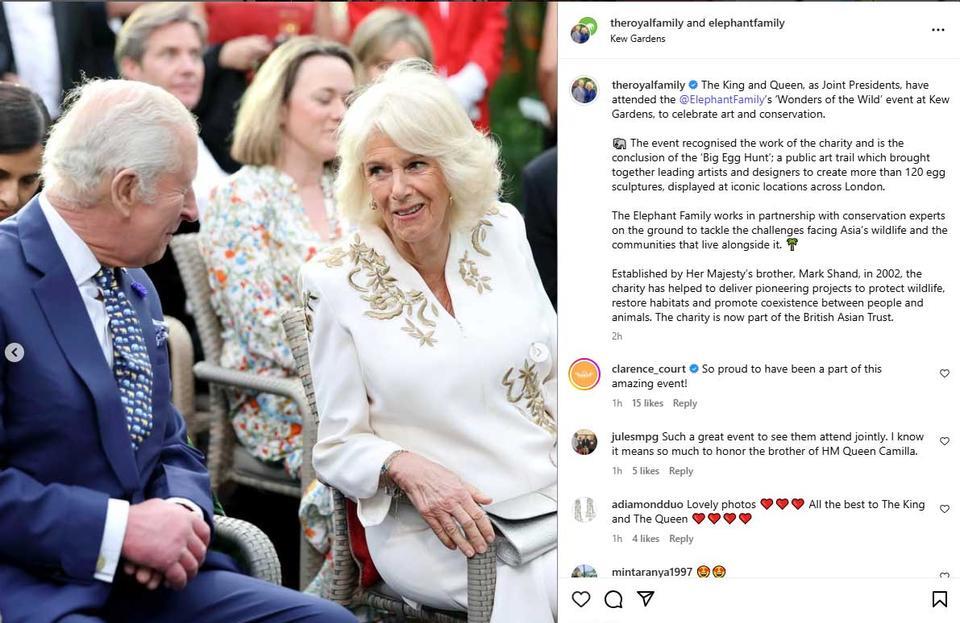Like the post with the heart icon
The width and height of the screenshot is (960, 623).
point(580,599)
